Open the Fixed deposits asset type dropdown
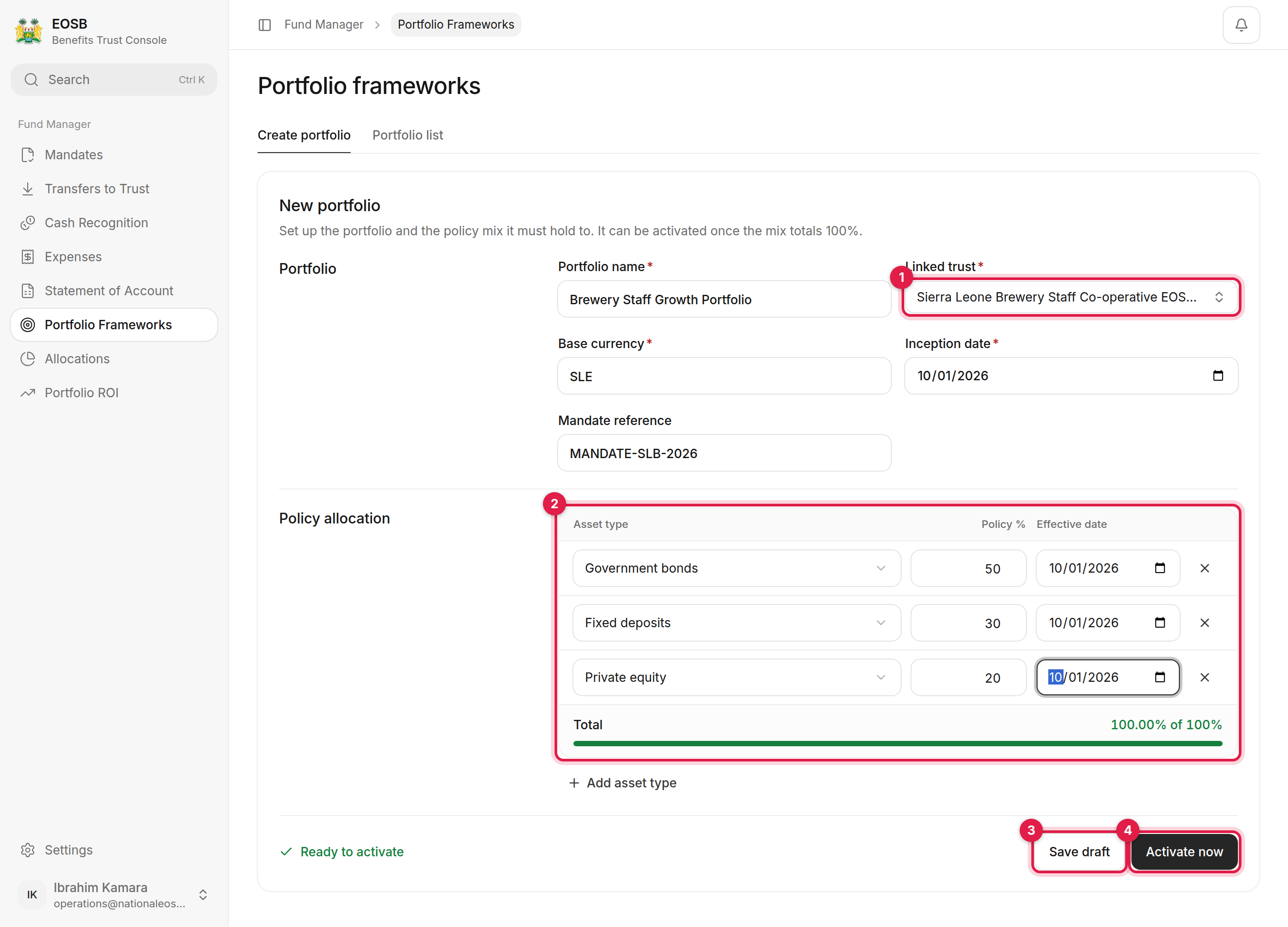1288x927 pixels. 737,622
